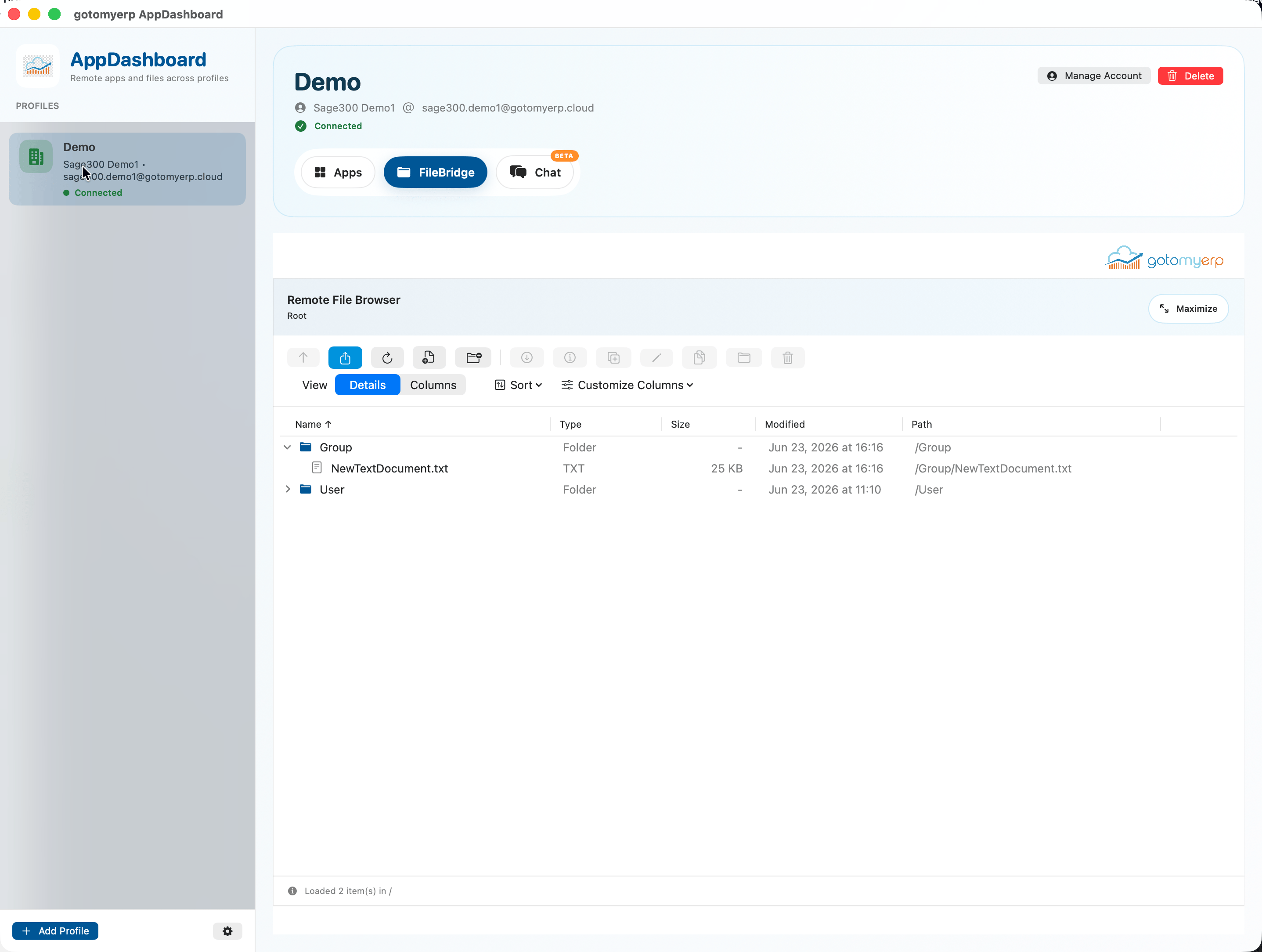
Task: Click the blue upload/share toolbar button
Action: [345, 357]
